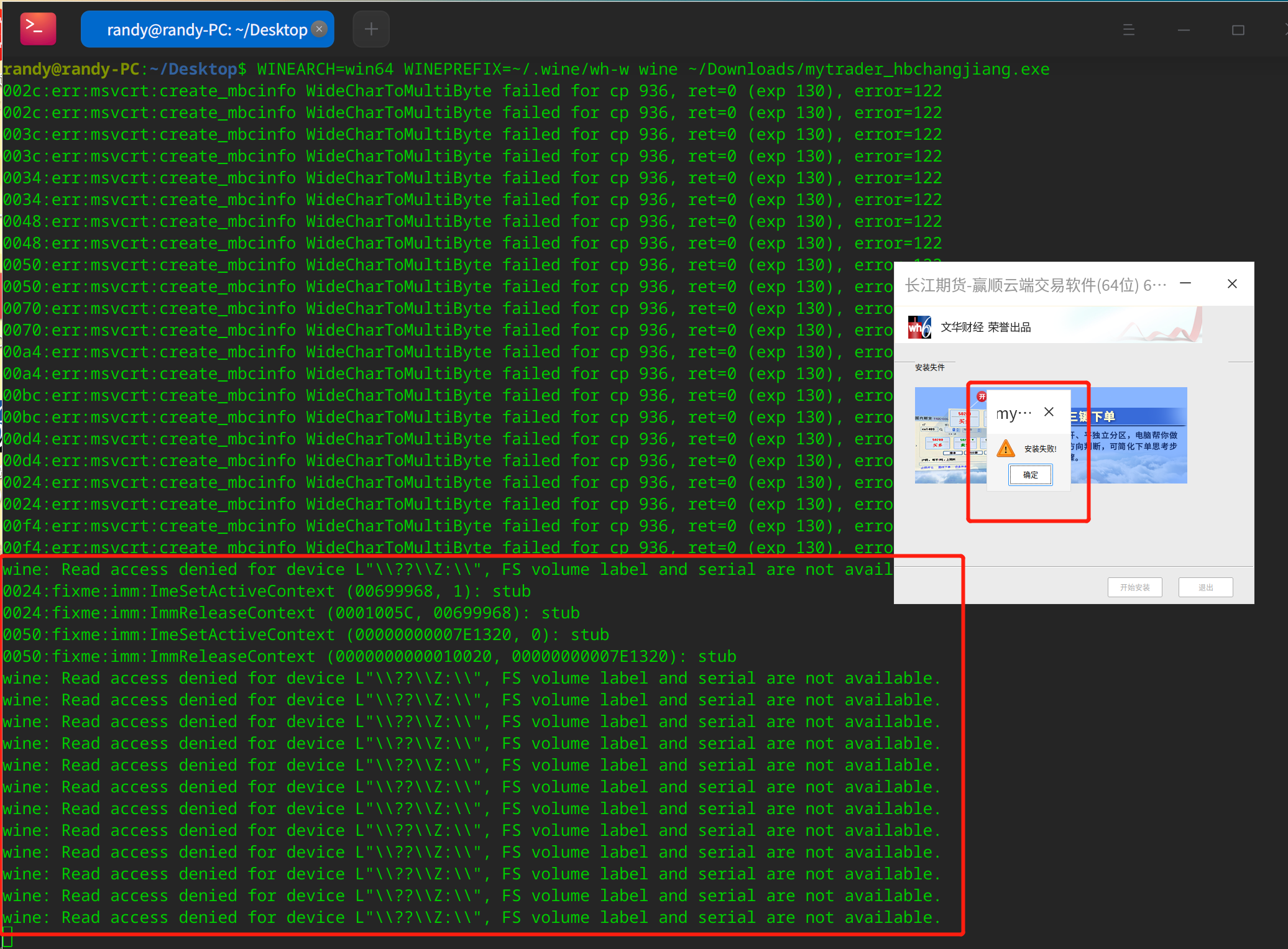The image size is (1288, 949).
Task: Minimize the terminal window
Action: [x=1184, y=30]
